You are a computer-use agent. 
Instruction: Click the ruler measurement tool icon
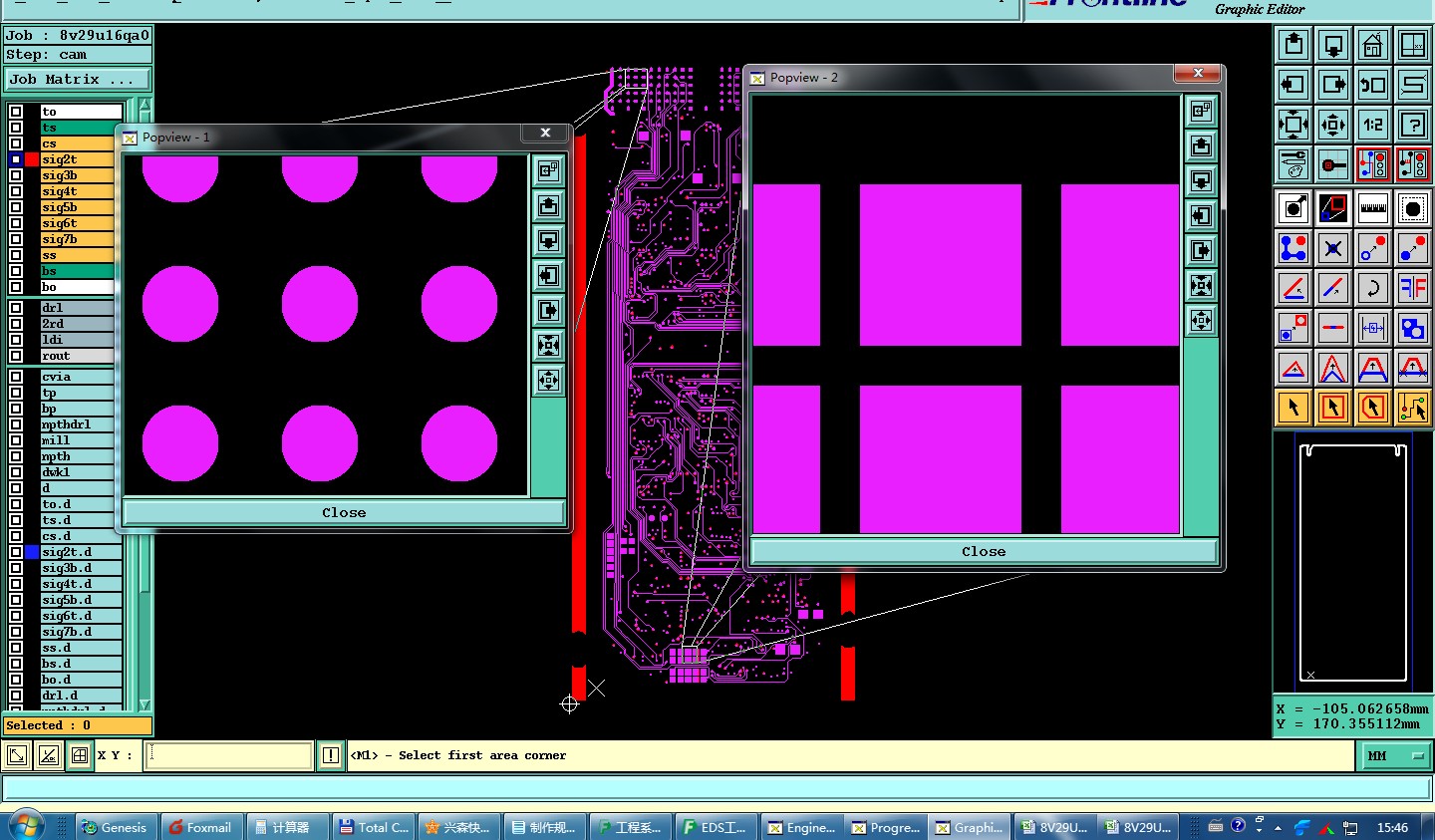click(1373, 208)
